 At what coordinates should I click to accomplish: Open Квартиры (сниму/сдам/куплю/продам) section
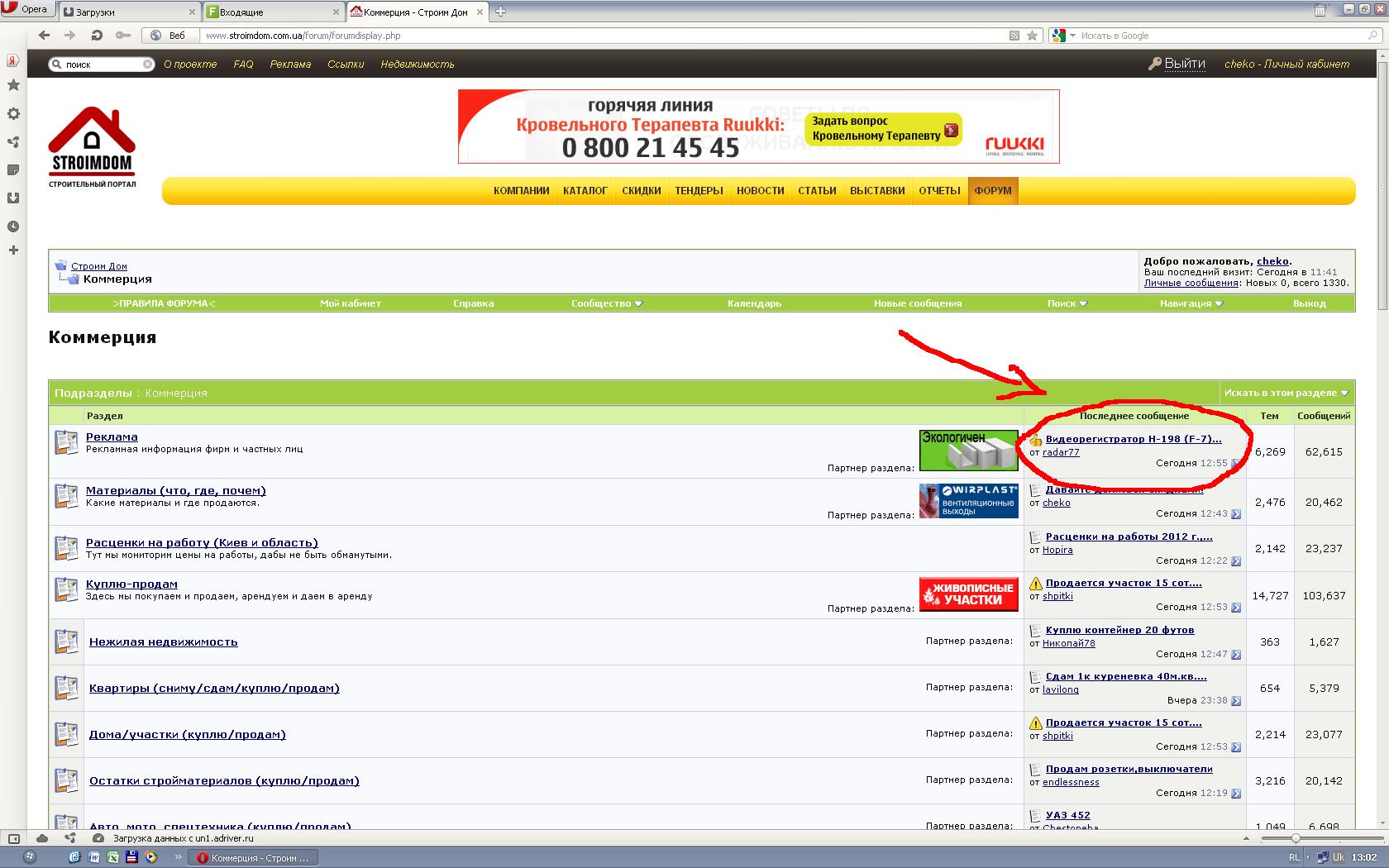(x=214, y=689)
